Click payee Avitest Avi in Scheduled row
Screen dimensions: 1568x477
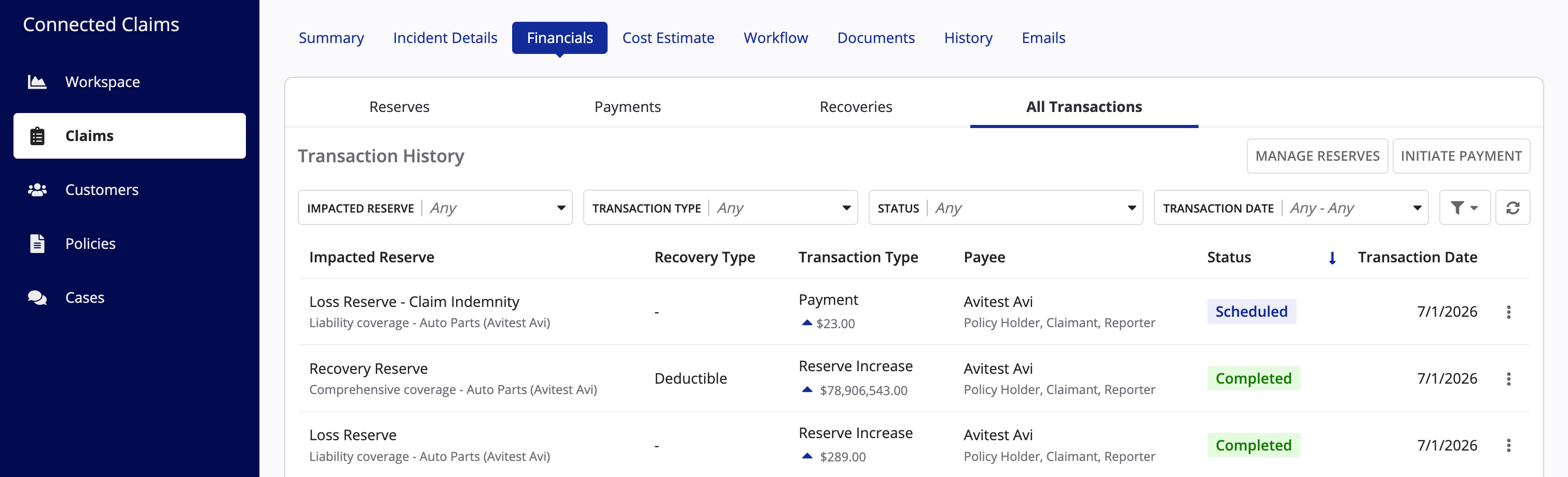998,302
